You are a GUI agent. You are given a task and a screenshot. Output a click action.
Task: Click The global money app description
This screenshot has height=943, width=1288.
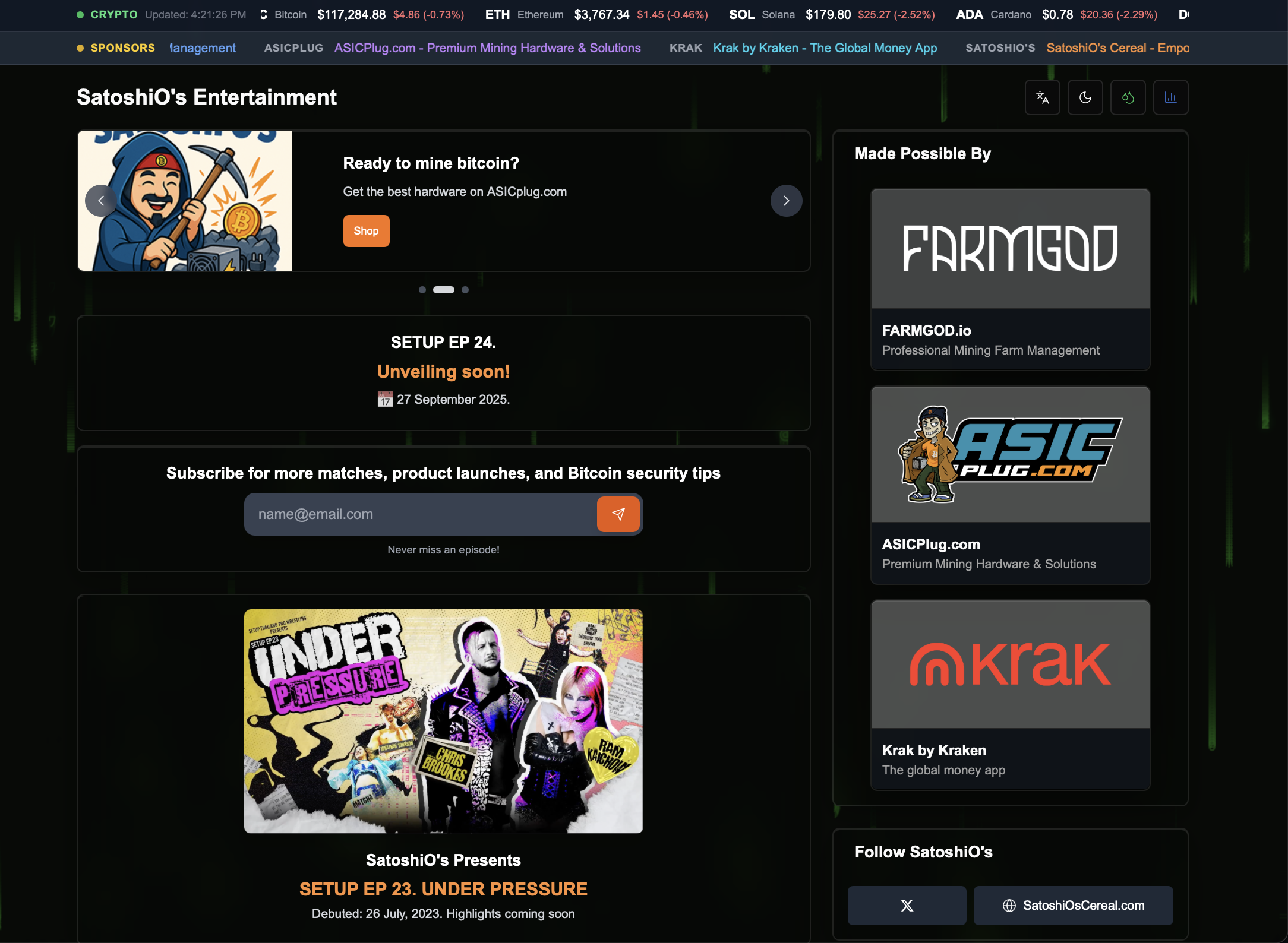(943, 770)
